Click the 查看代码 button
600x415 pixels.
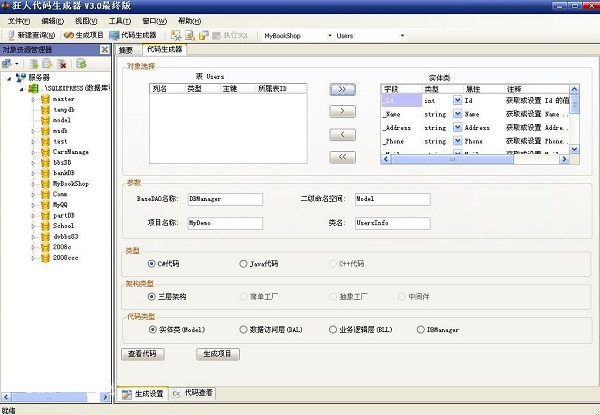tap(145, 353)
